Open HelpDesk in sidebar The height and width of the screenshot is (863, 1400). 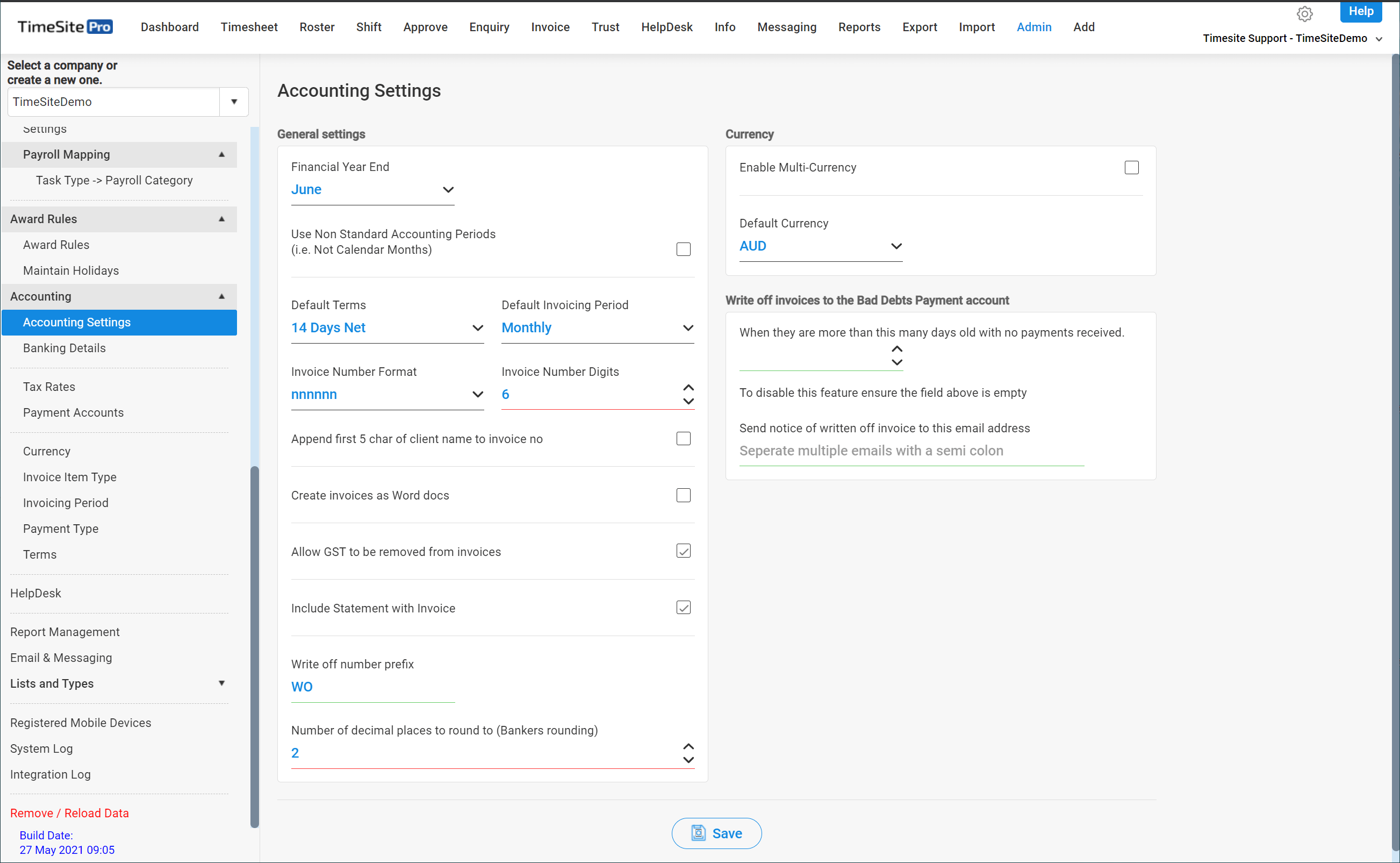pyautogui.click(x=35, y=594)
